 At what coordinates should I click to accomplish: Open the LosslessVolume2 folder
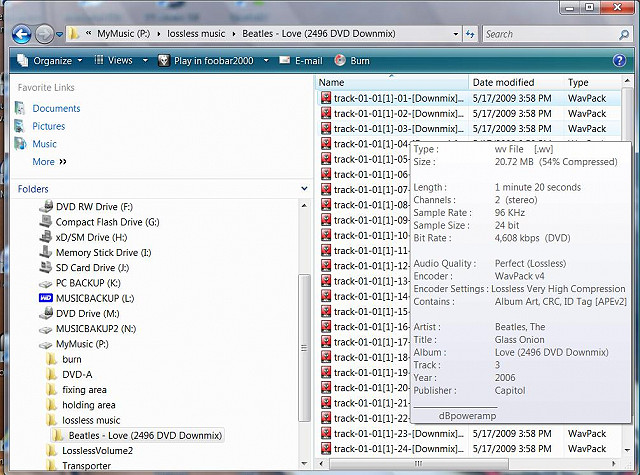[98, 451]
